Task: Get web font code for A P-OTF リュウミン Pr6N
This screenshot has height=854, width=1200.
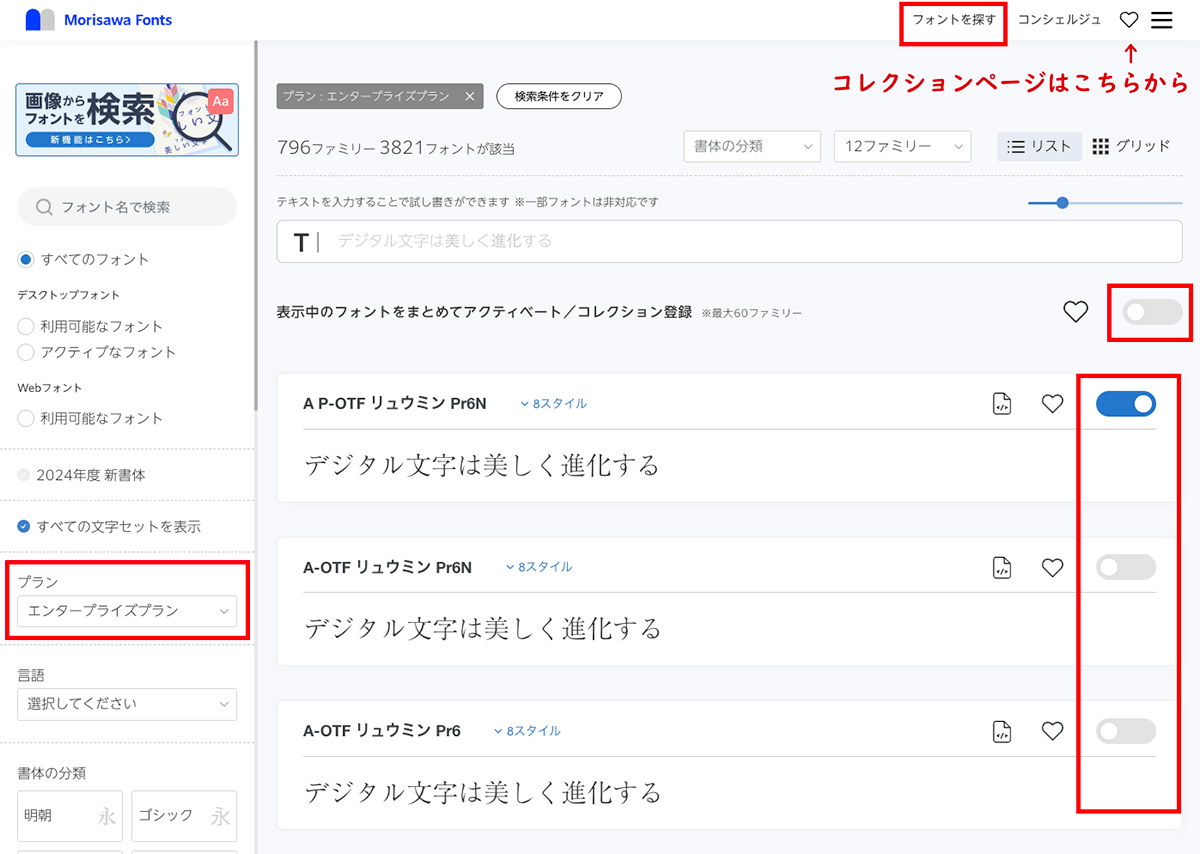Action: click(1002, 404)
